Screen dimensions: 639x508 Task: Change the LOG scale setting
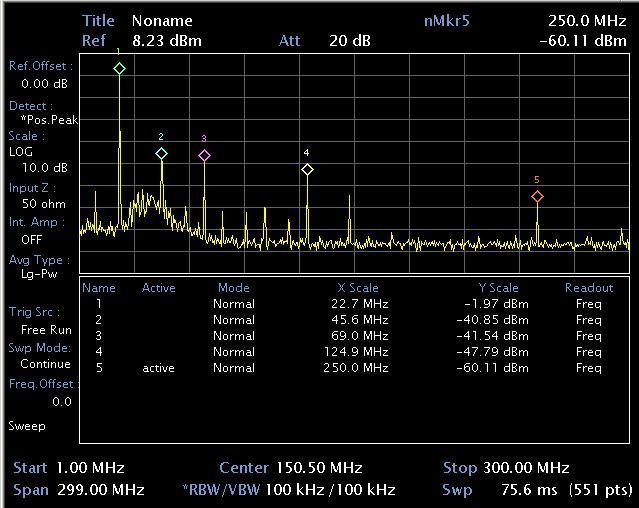(21, 152)
